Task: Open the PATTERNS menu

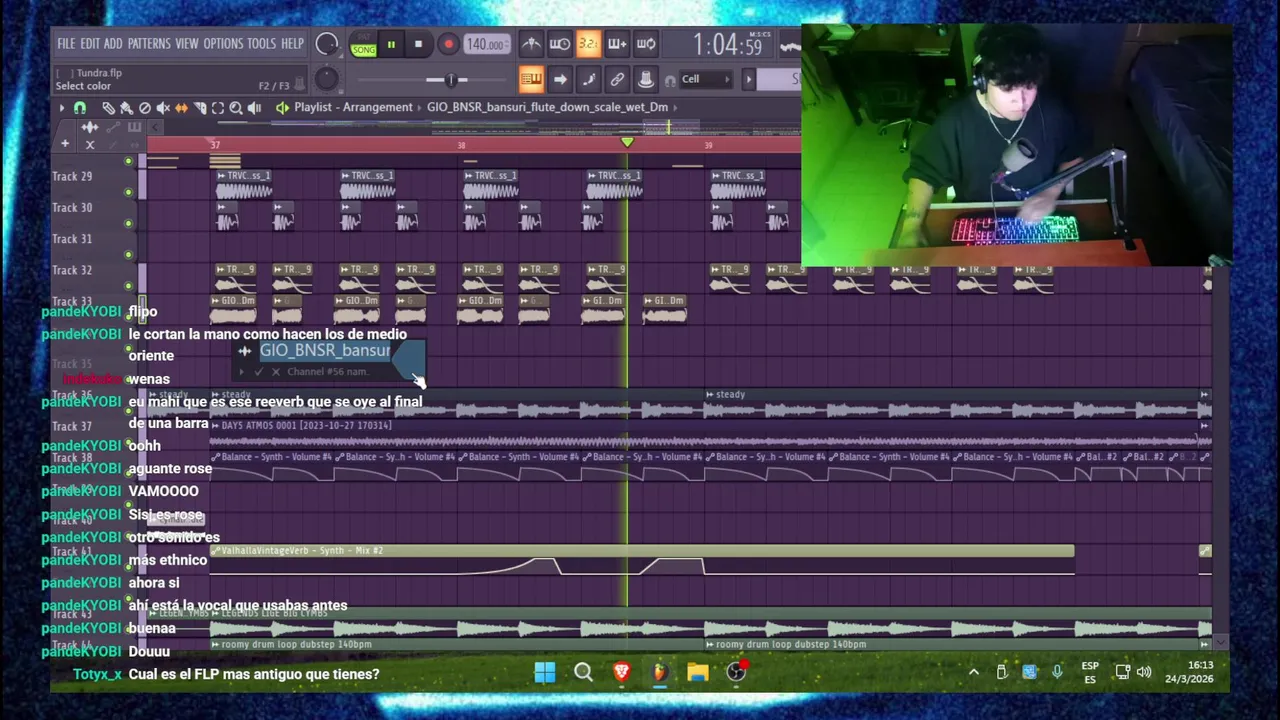Action: click(149, 44)
